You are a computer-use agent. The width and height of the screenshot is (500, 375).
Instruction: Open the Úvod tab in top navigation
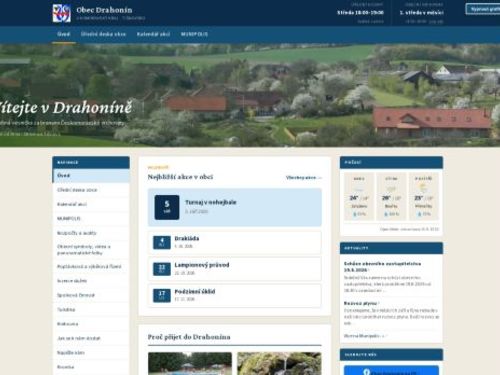click(64, 34)
